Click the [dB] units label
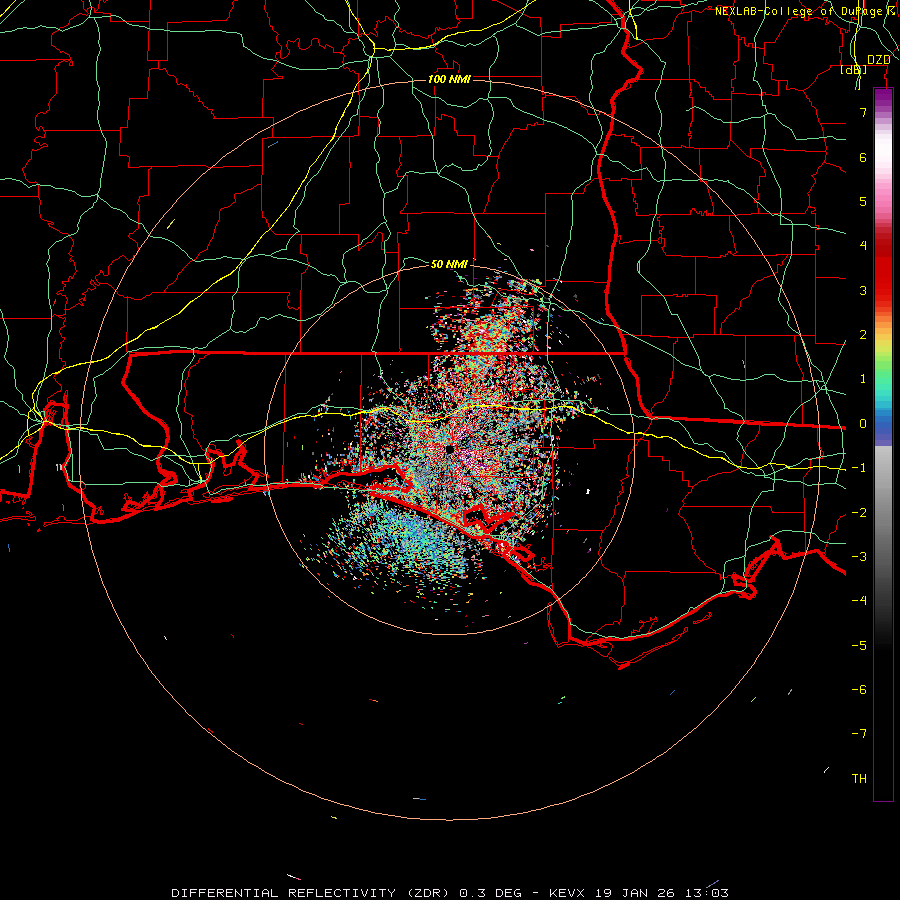 pos(854,69)
